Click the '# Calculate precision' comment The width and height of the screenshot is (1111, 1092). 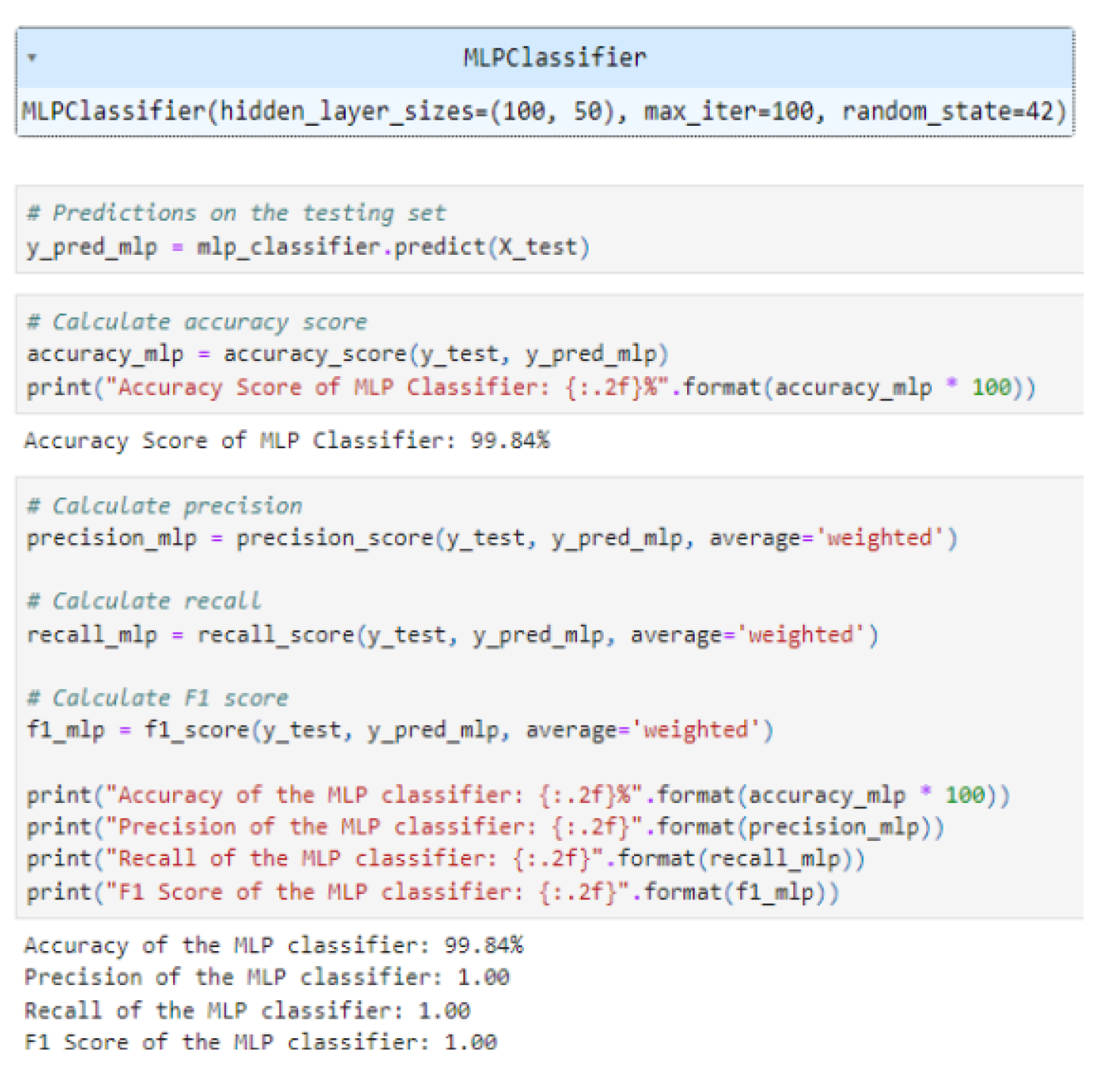165,506
